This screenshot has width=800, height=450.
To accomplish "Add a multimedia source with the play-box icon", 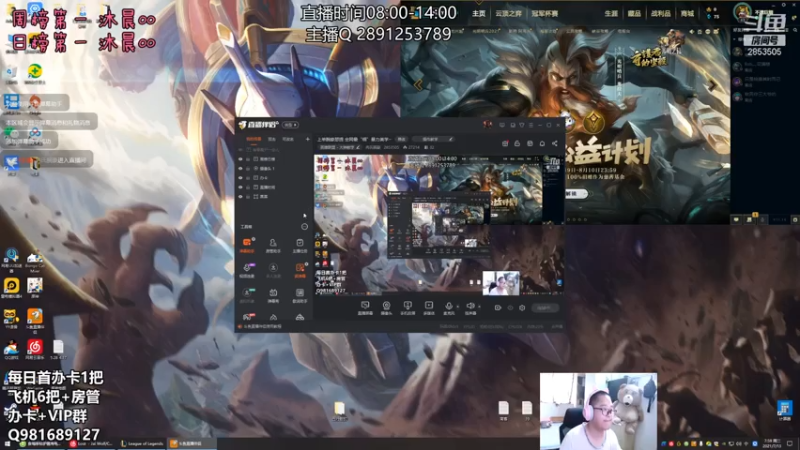I will coord(429,307).
